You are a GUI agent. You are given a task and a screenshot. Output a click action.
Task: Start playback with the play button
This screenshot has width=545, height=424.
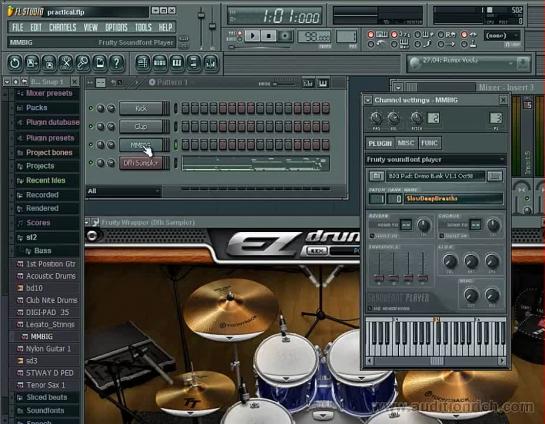[252, 35]
